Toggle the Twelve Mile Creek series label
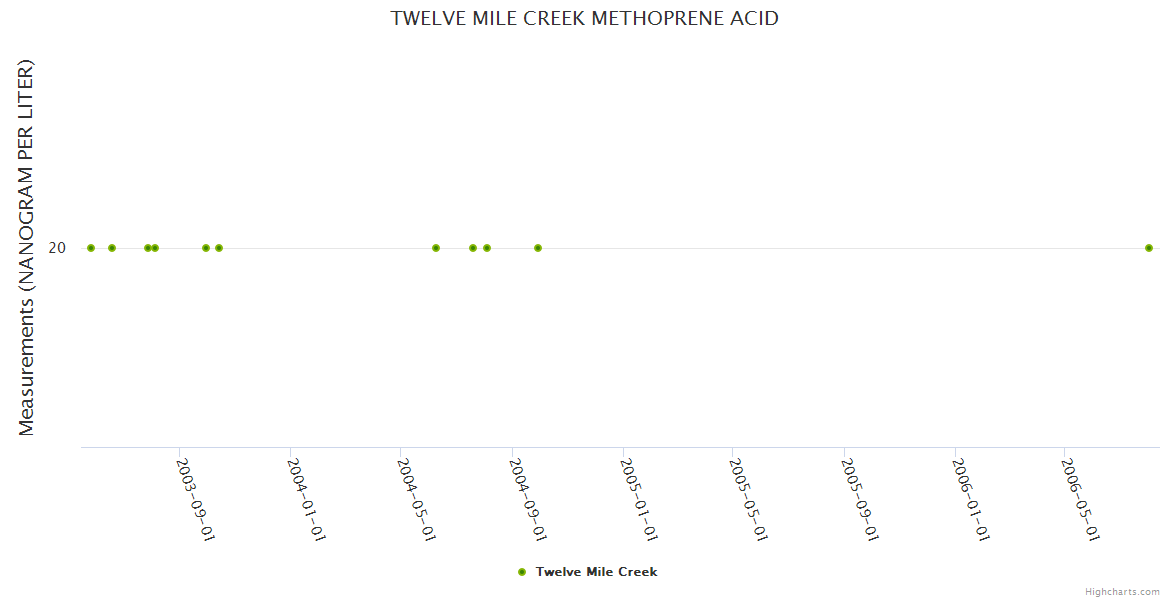Screen dimensions: 1170x600 (x=596, y=572)
